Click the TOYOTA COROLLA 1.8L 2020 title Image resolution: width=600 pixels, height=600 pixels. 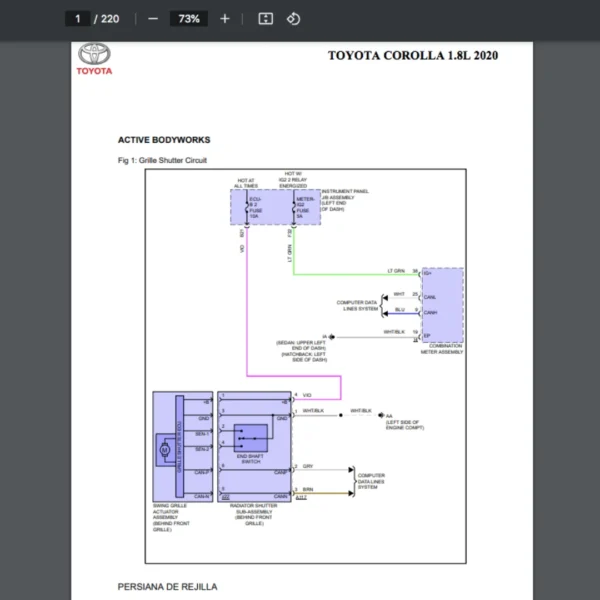pyautogui.click(x=413, y=55)
